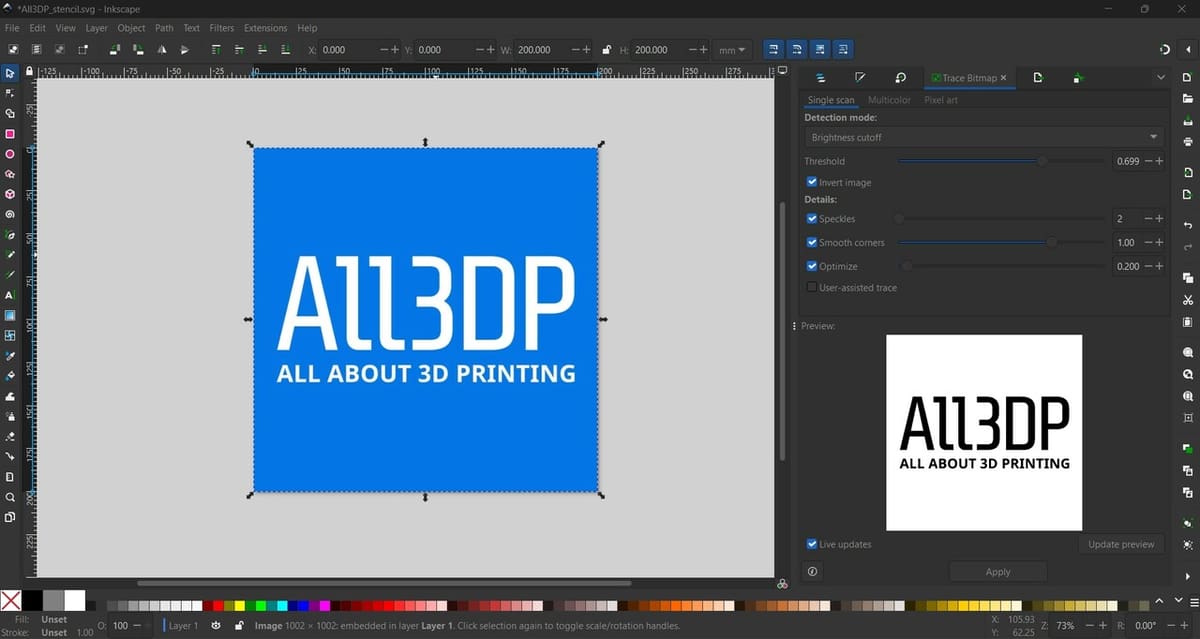Click the Open folder icon in command bar

point(1187,98)
